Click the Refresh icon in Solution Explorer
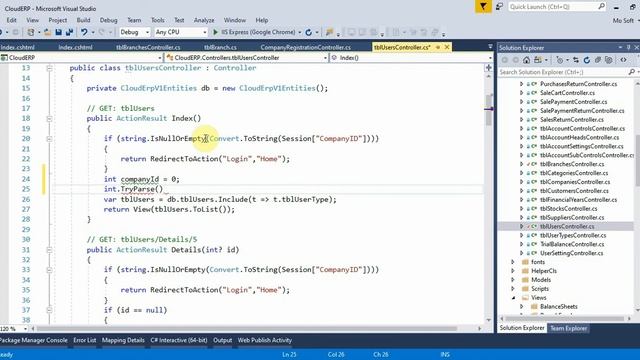The image size is (640, 360). click(587, 60)
